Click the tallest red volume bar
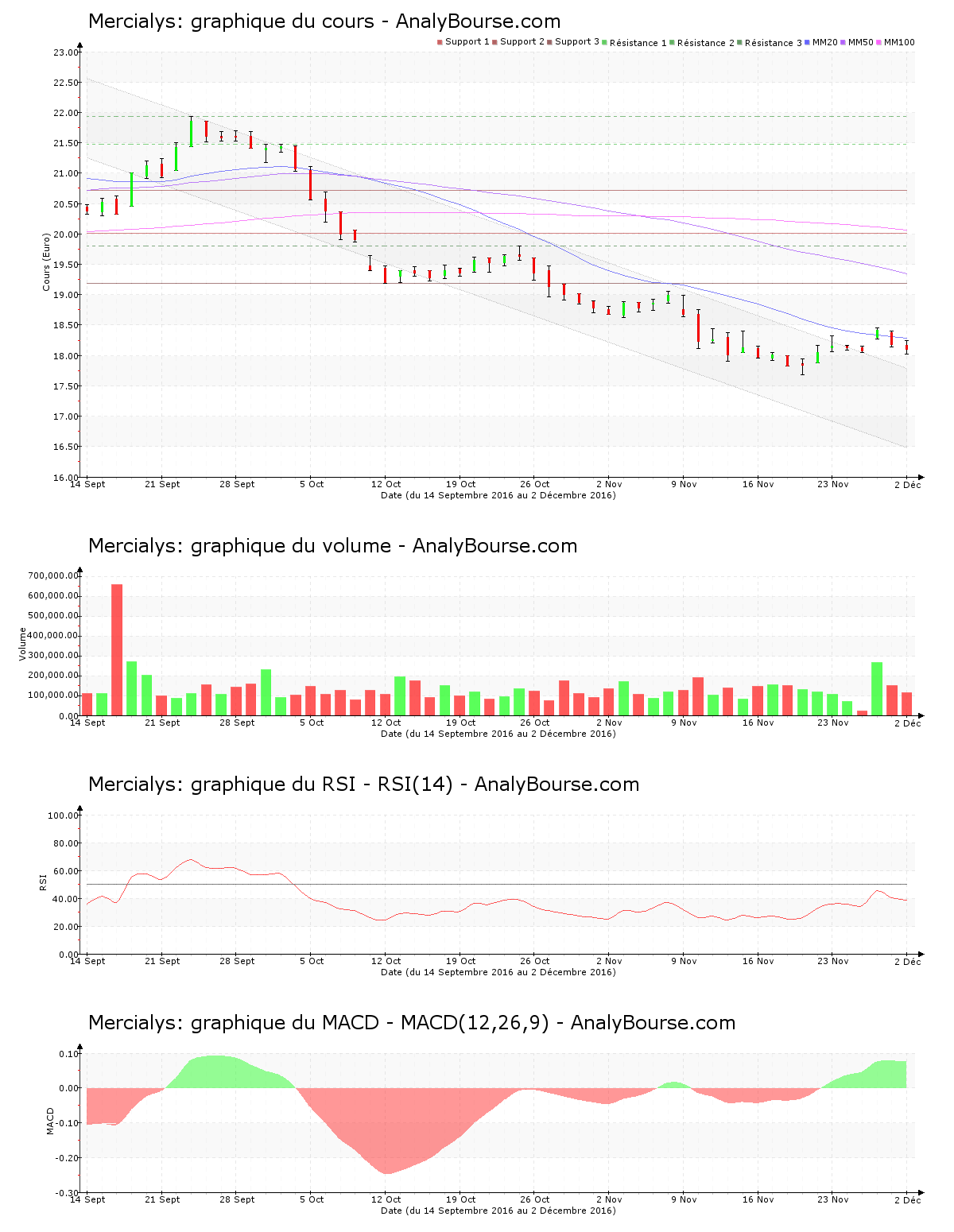The width and height of the screenshot is (954, 1232). tap(117, 649)
